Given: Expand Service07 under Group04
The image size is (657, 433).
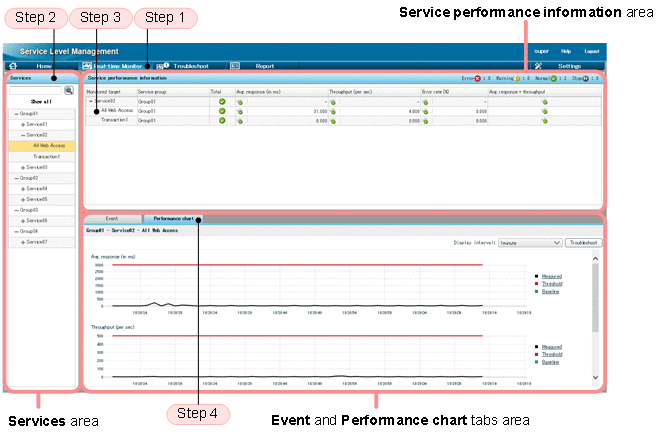Looking at the screenshot, I should click(x=23, y=241).
